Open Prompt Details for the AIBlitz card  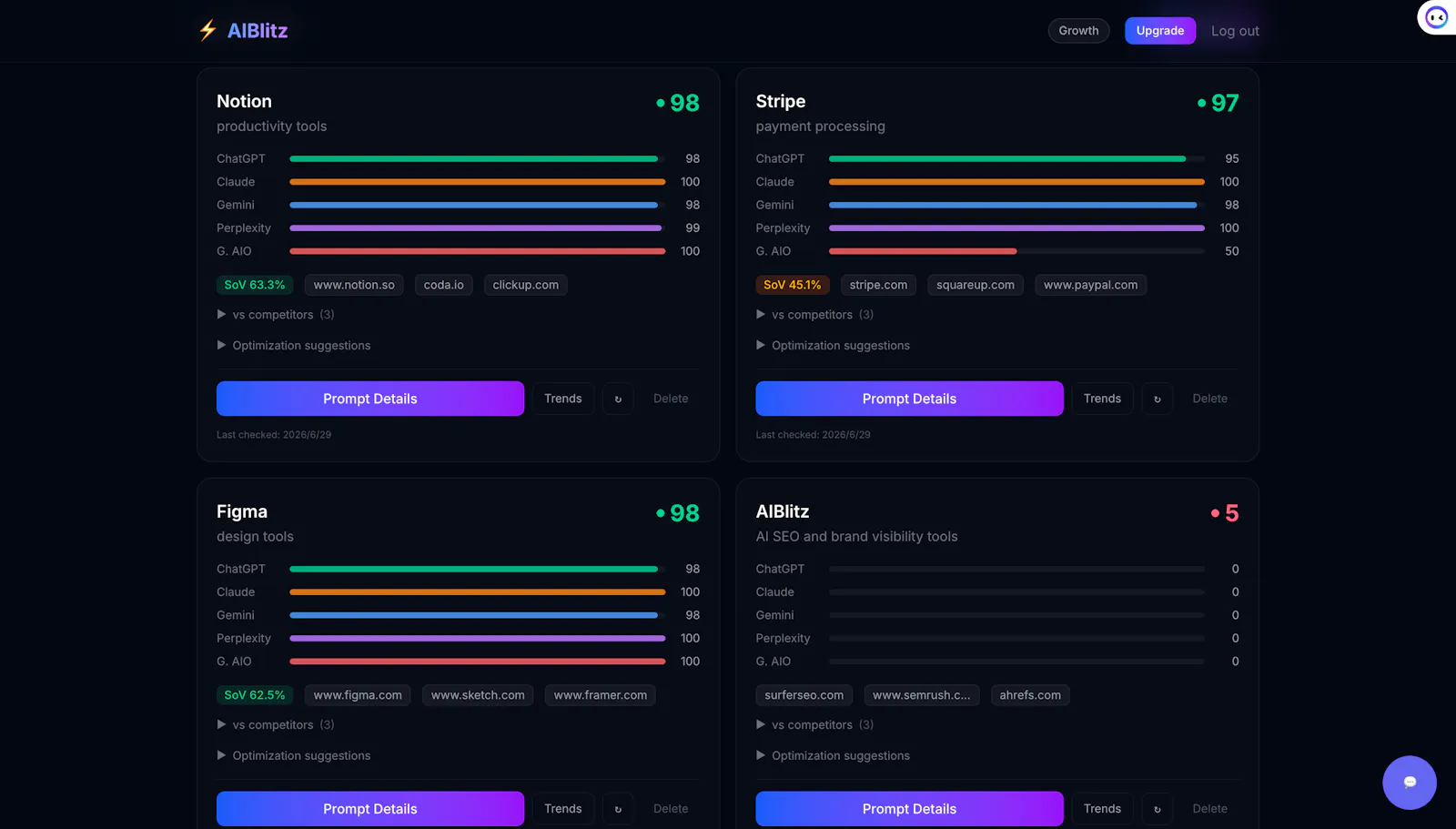pyautogui.click(x=909, y=809)
